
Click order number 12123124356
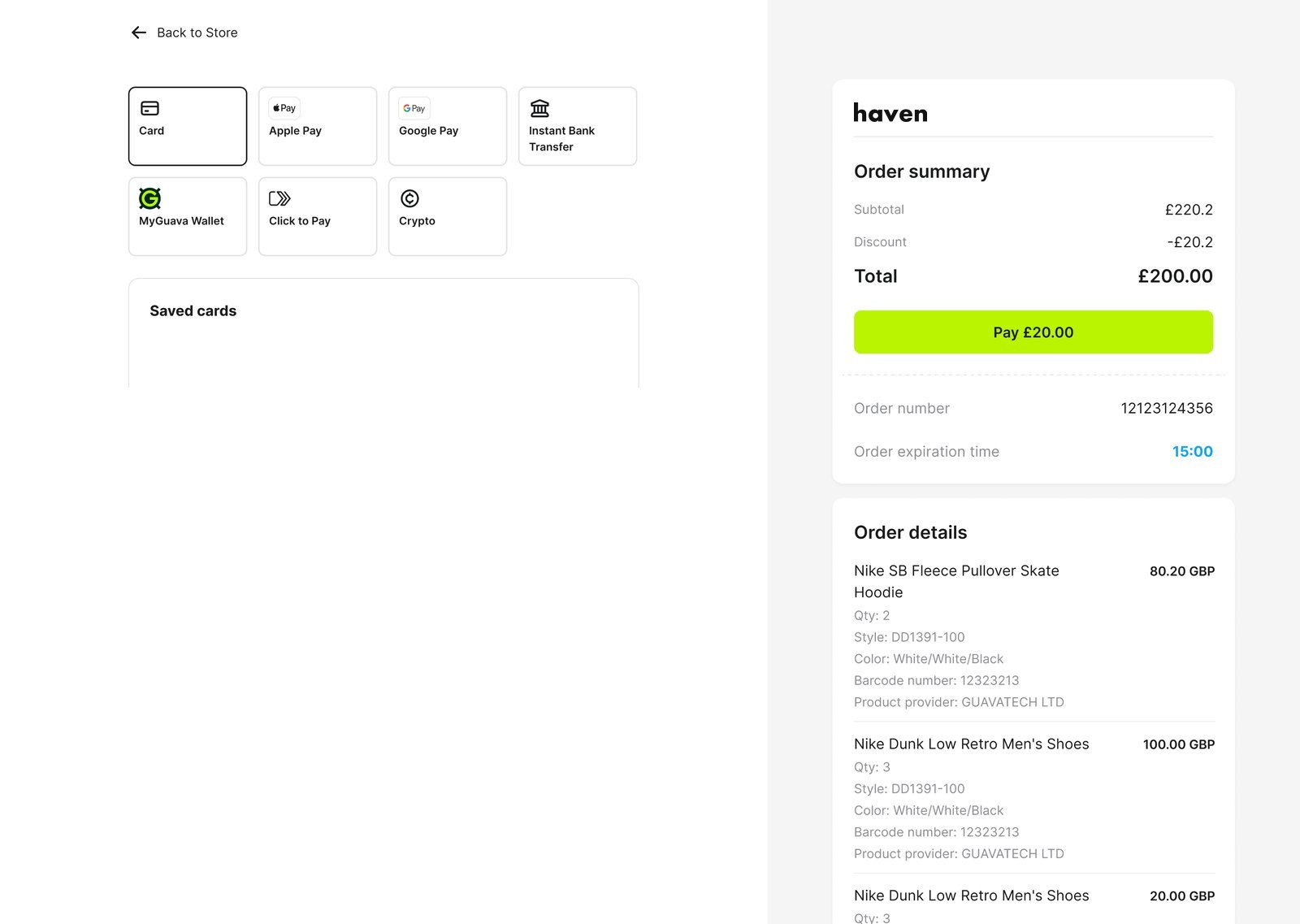[1167, 408]
